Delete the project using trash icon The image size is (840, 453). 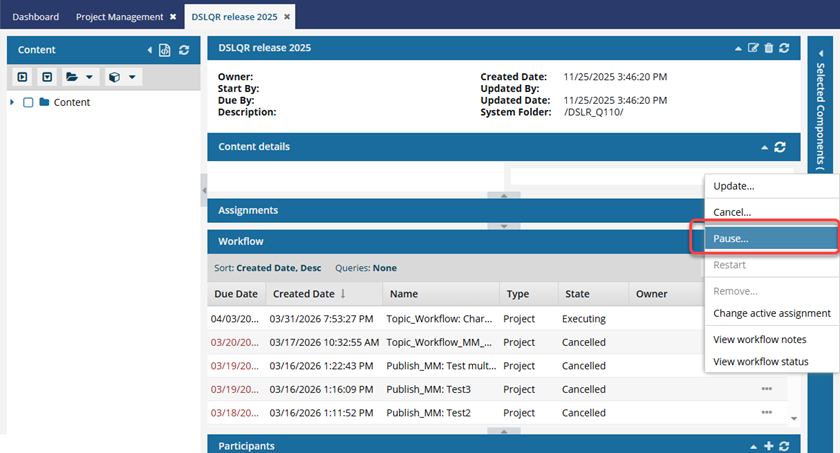[x=768, y=48]
